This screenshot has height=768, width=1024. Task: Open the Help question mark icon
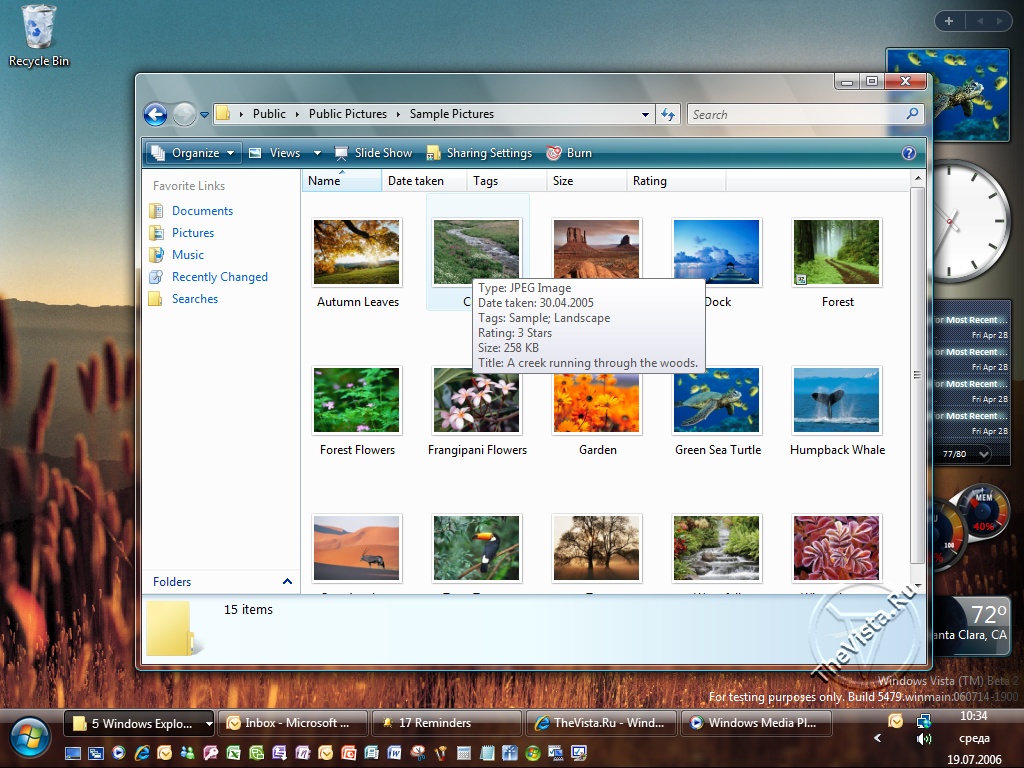[909, 153]
